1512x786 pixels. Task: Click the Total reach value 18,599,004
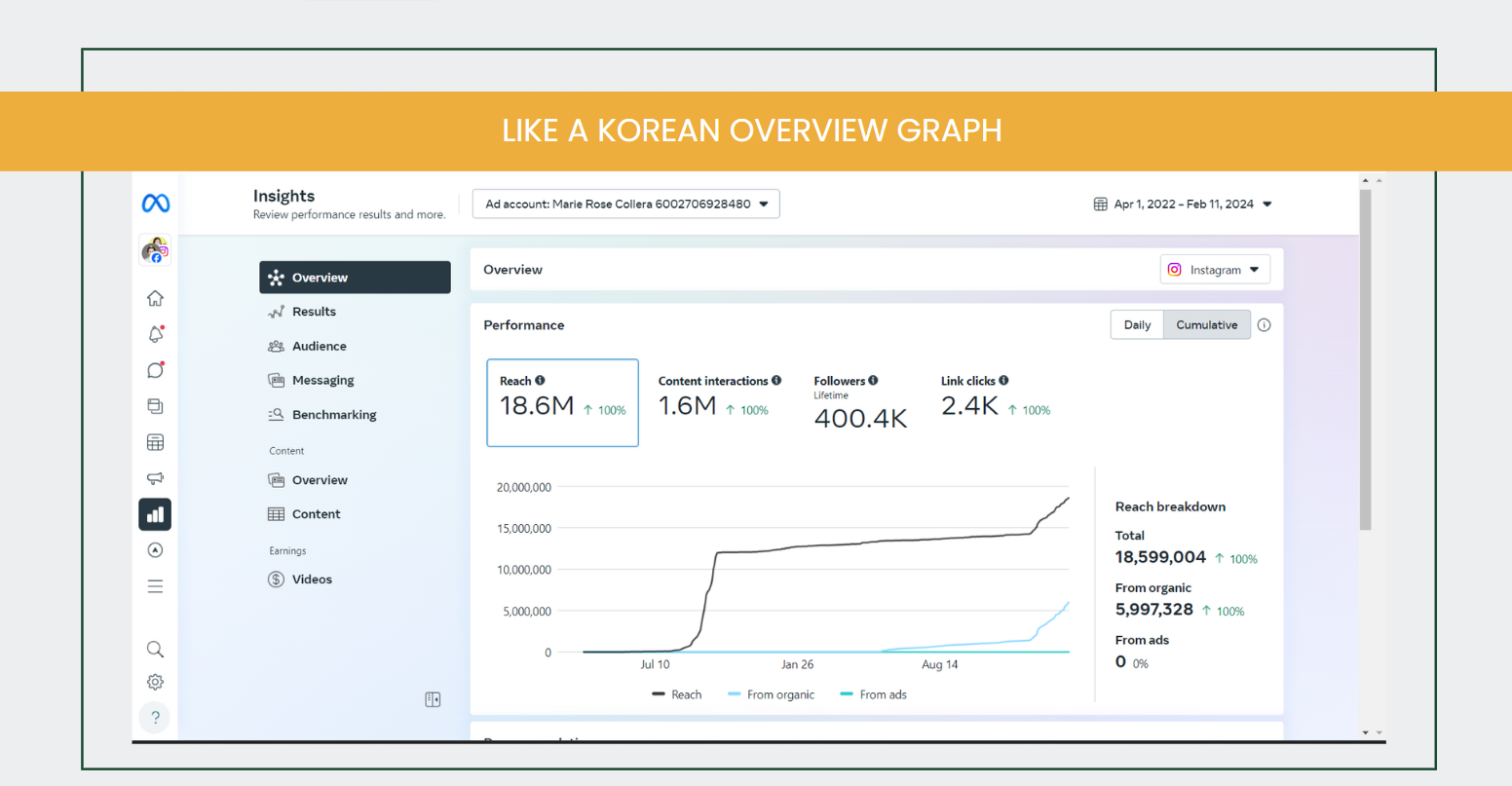(x=1160, y=557)
